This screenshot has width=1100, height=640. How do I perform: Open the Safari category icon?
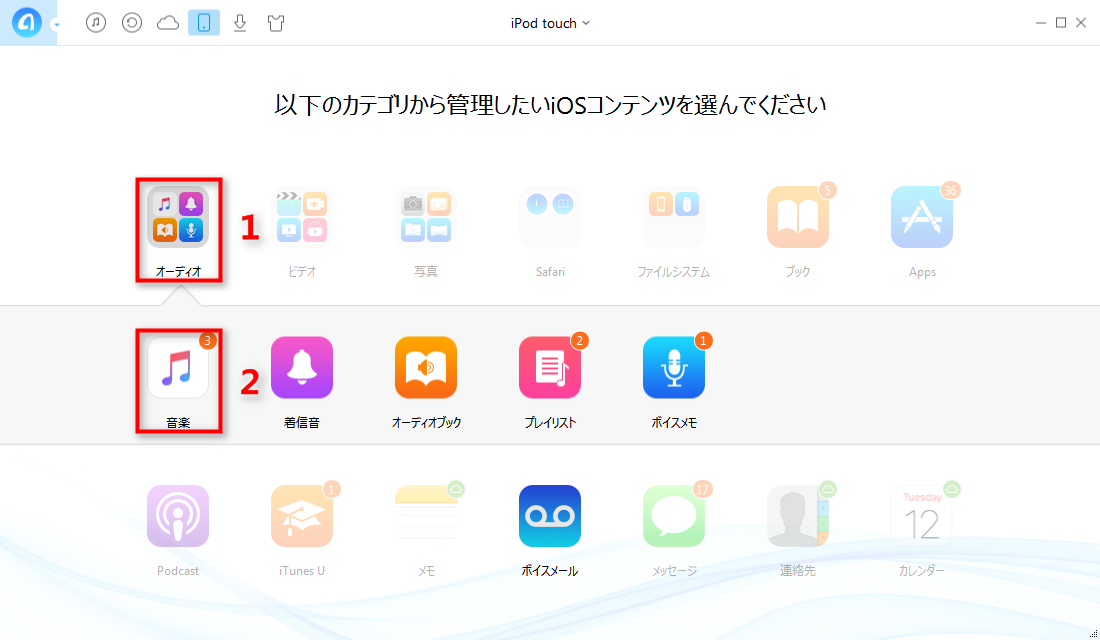point(550,218)
